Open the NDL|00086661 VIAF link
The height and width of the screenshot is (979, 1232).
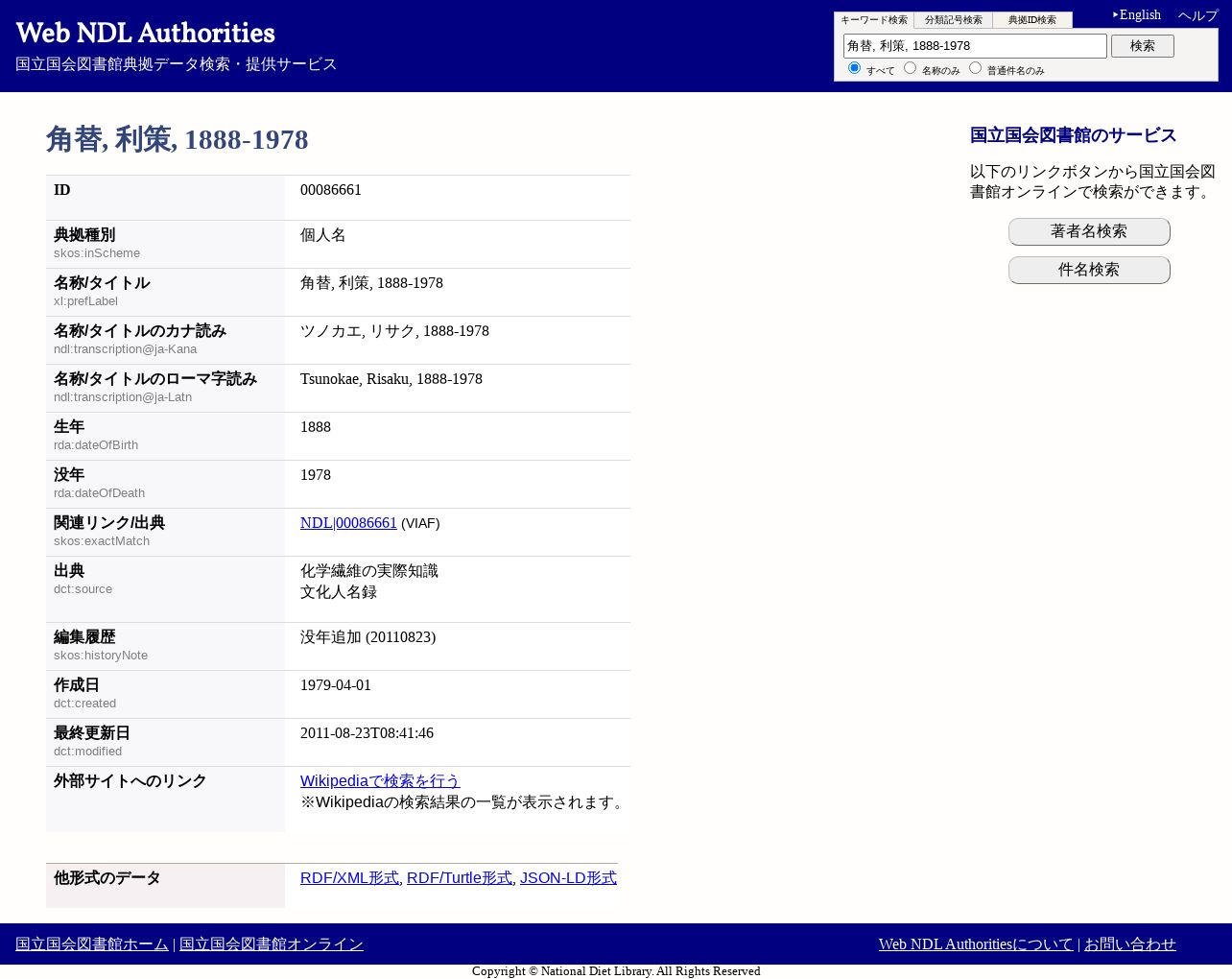(x=348, y=523)
